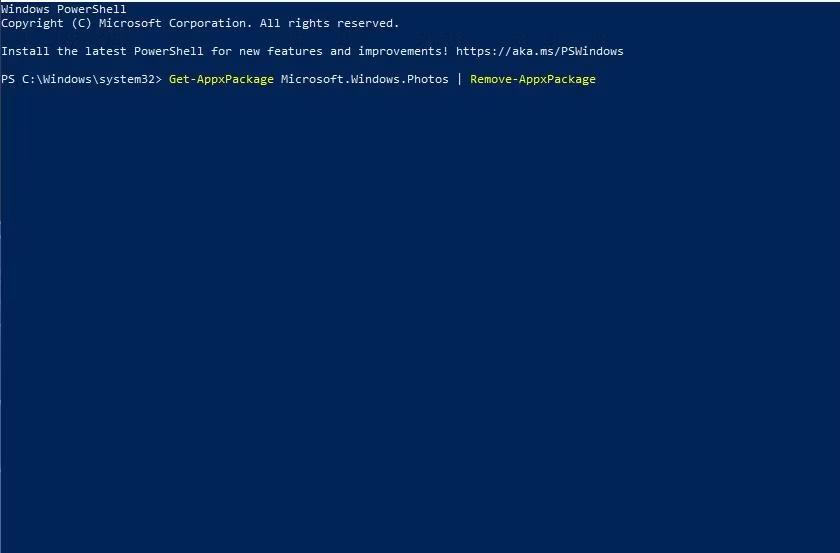This screenshot has width=840, height=553.
Task: Click the Remove-AppxPackage cmdlet text
Action: tap(533, 79)
